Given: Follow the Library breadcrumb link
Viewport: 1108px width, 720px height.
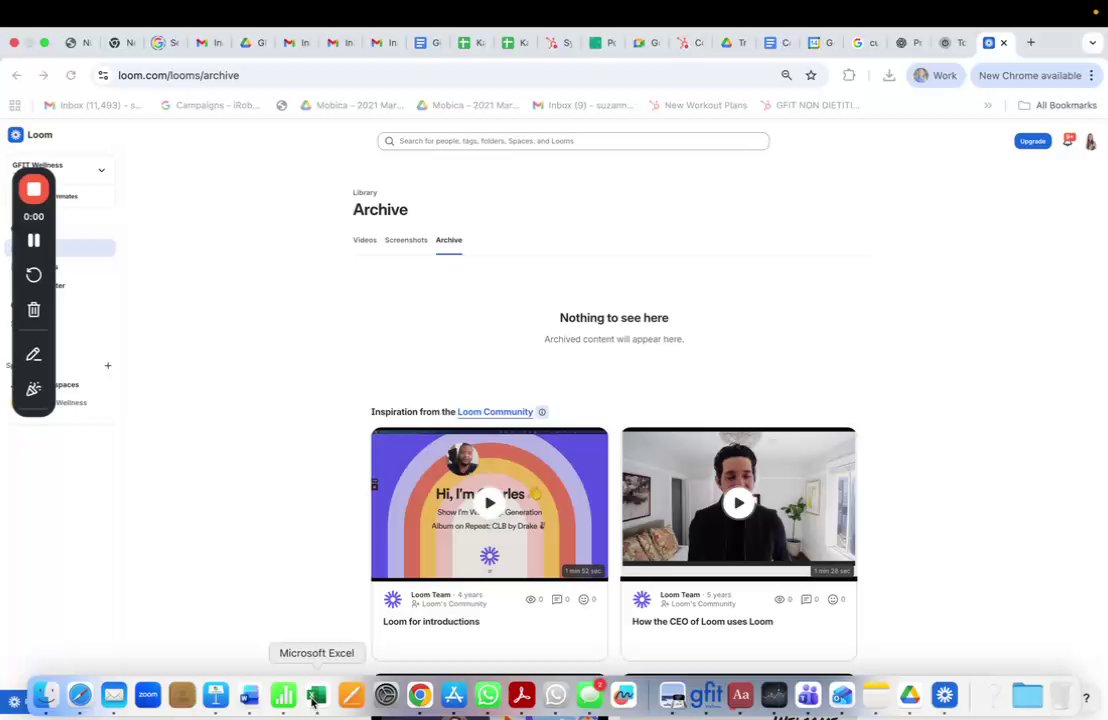Looking at the screenshot, I should coord(365,192).
